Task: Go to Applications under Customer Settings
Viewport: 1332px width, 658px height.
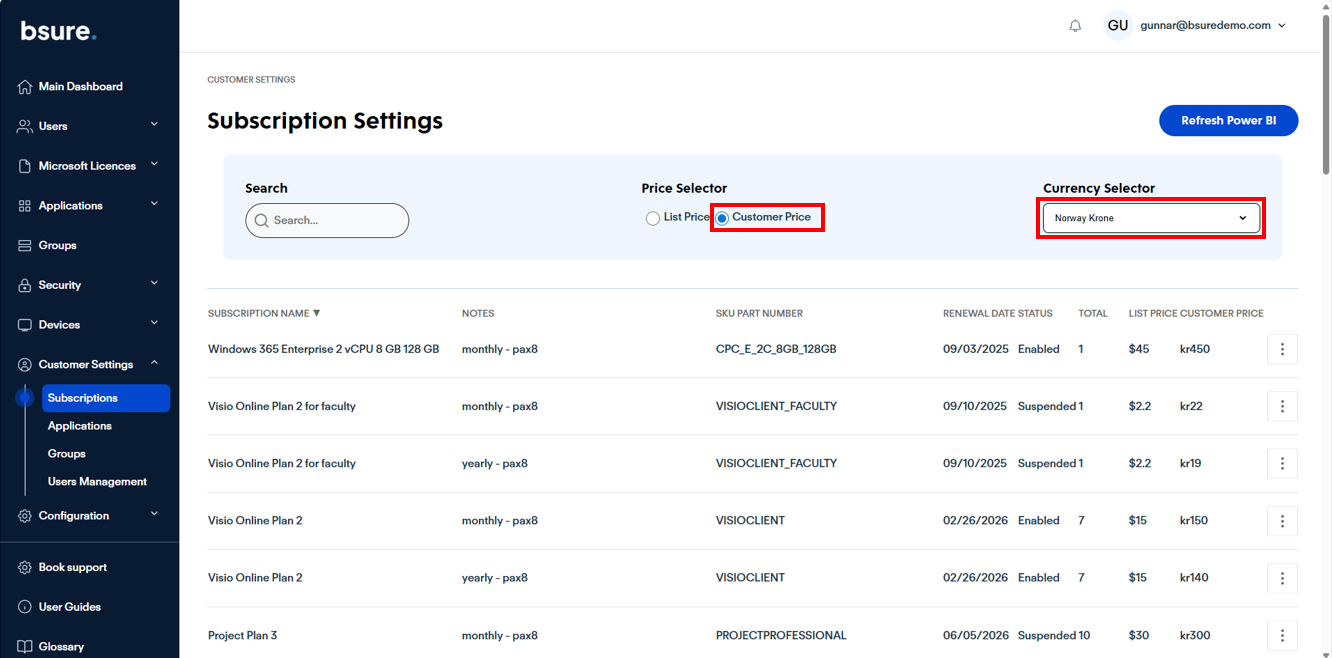Action: (x=80, y=426)
